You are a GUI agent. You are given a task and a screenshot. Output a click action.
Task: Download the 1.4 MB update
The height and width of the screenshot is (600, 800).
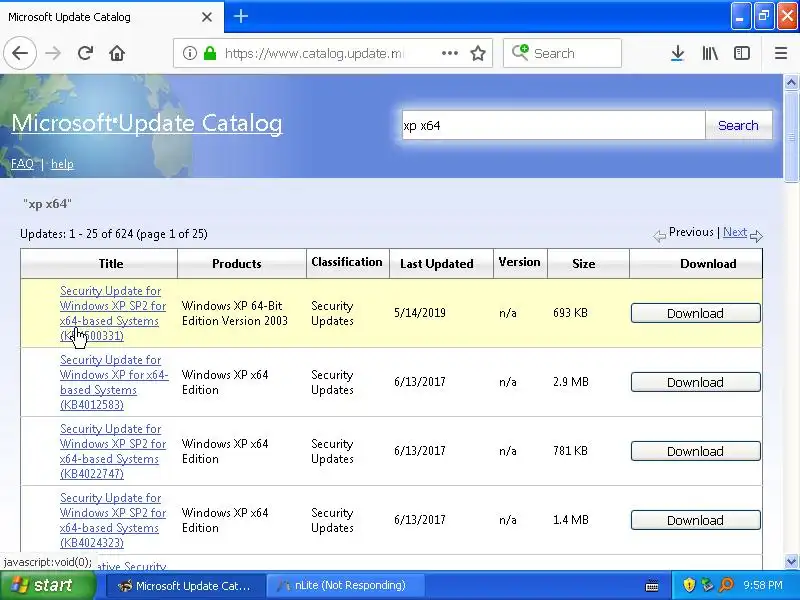695,520
